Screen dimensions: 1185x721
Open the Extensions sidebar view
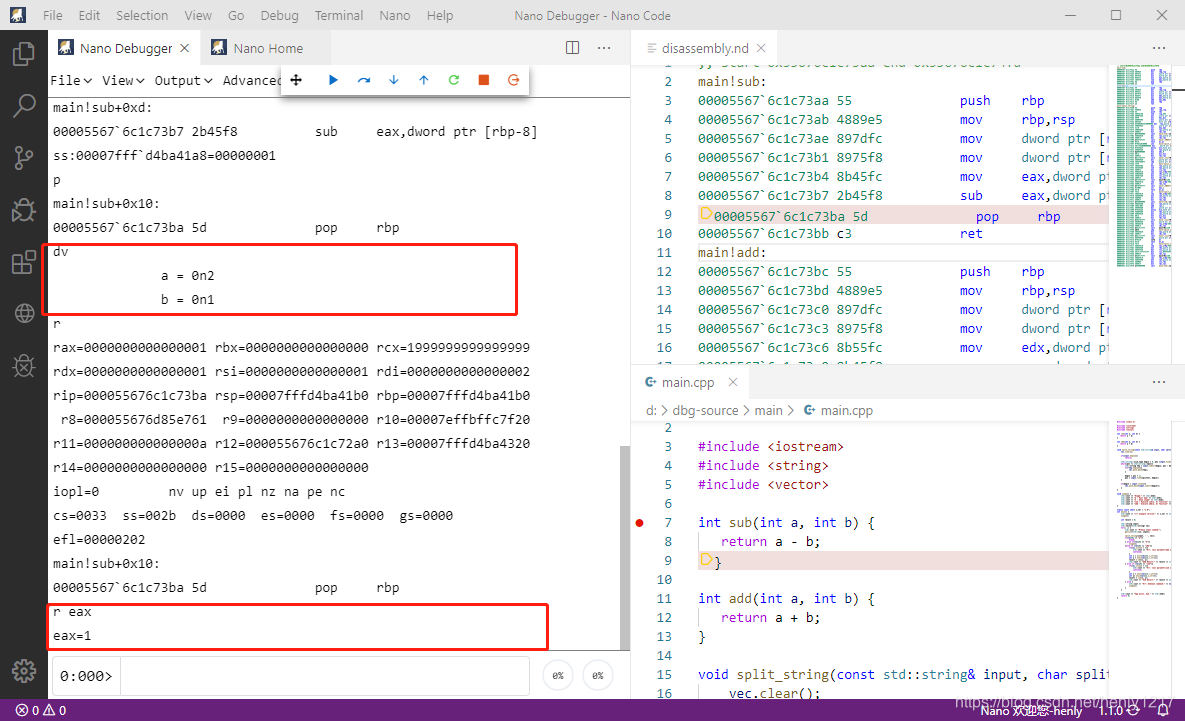pyautogui.click(x=23, y=263)
